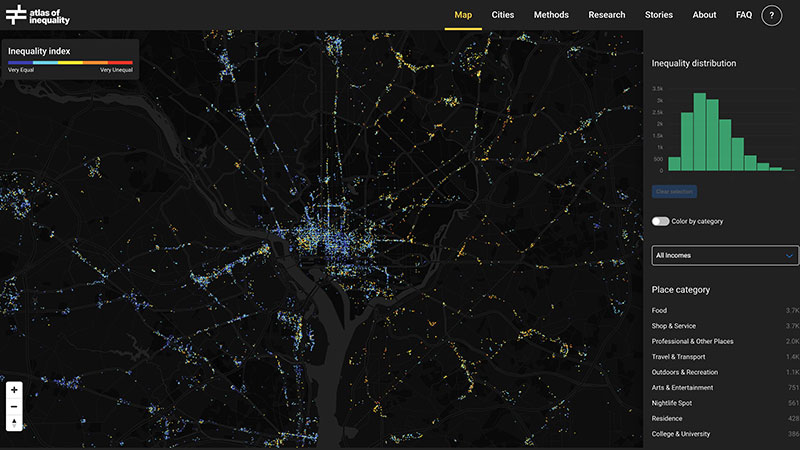Toggle Color by category switch
The width and height of the screenshot is (800, 450).
660,221
